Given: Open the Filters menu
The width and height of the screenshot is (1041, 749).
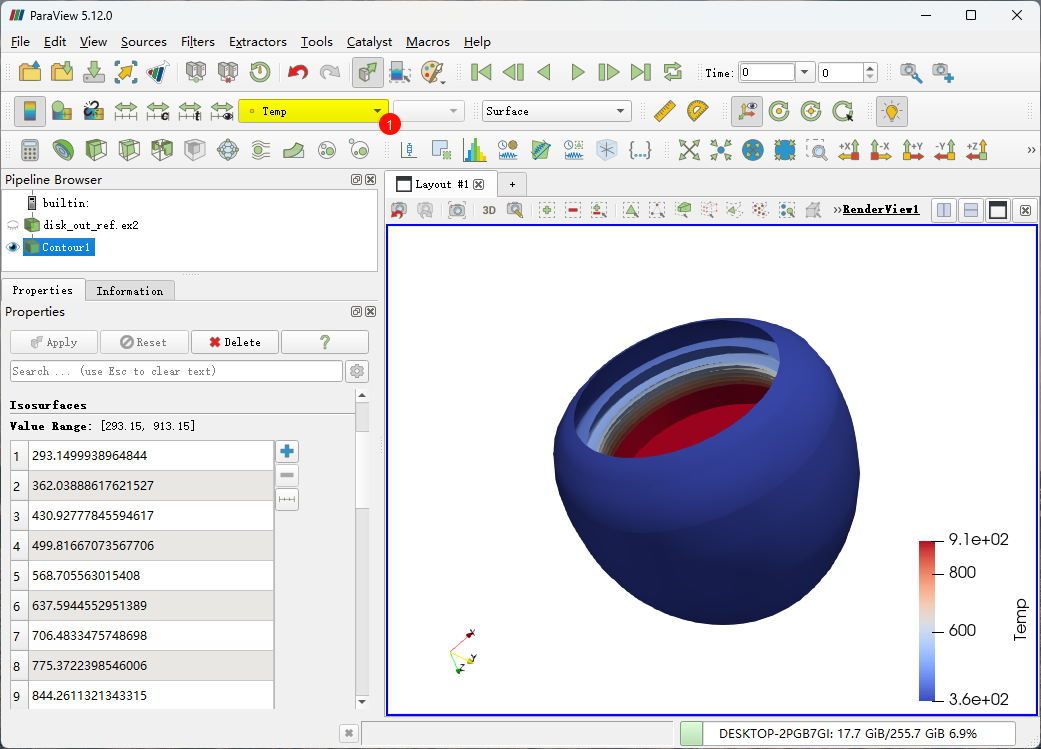Looking at the screenshot, I should click(197, 42).
